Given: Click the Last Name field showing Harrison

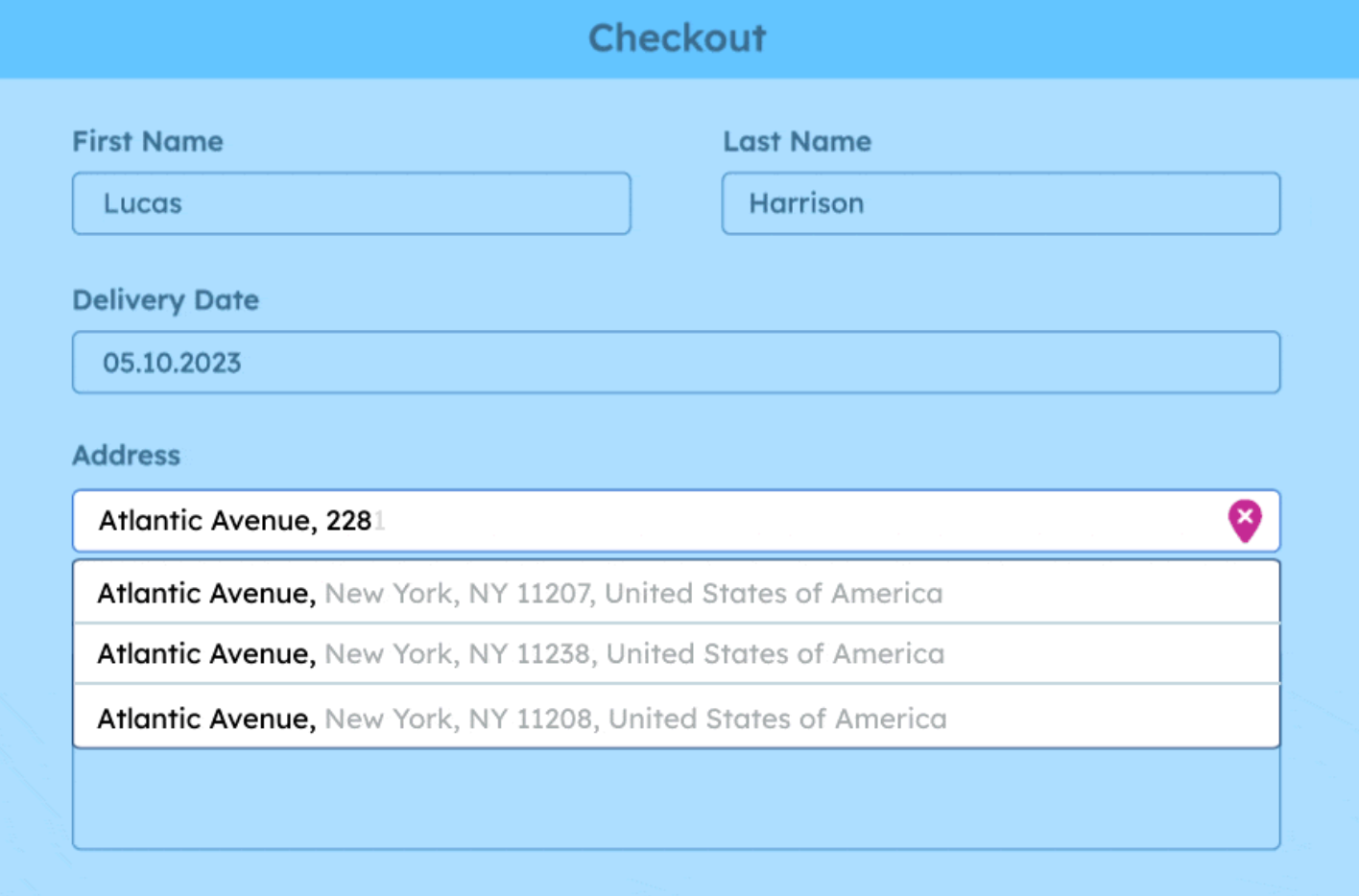Looking at the screenshot, I should [x=1000, y=203].
